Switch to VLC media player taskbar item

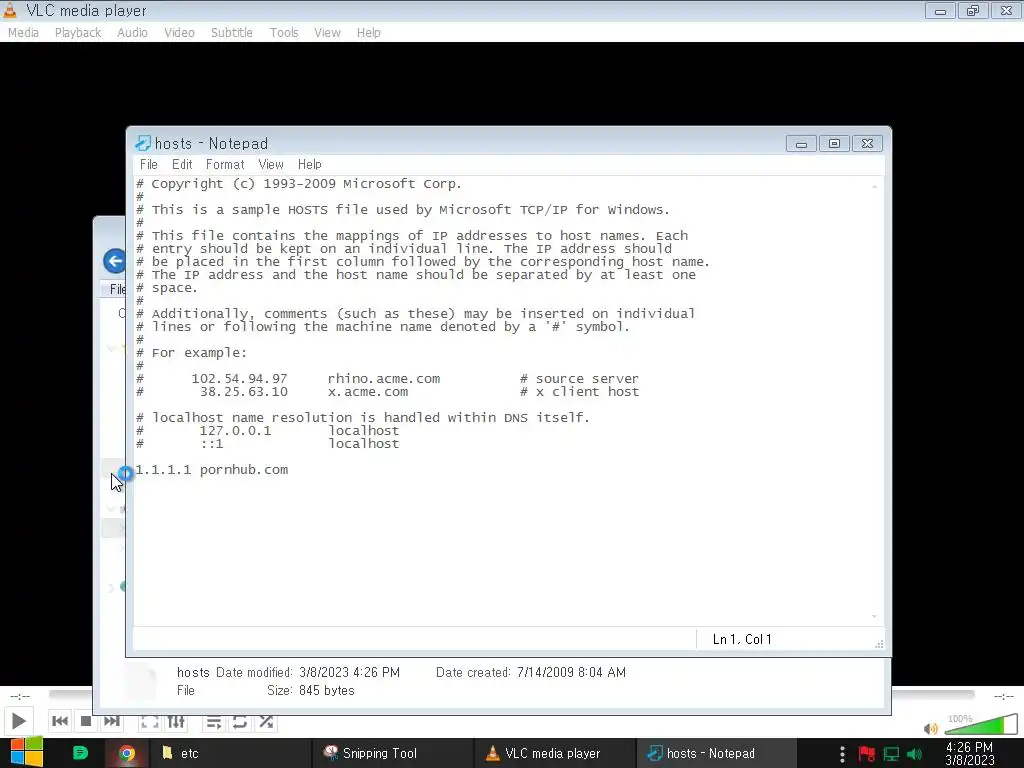(553, 754)
